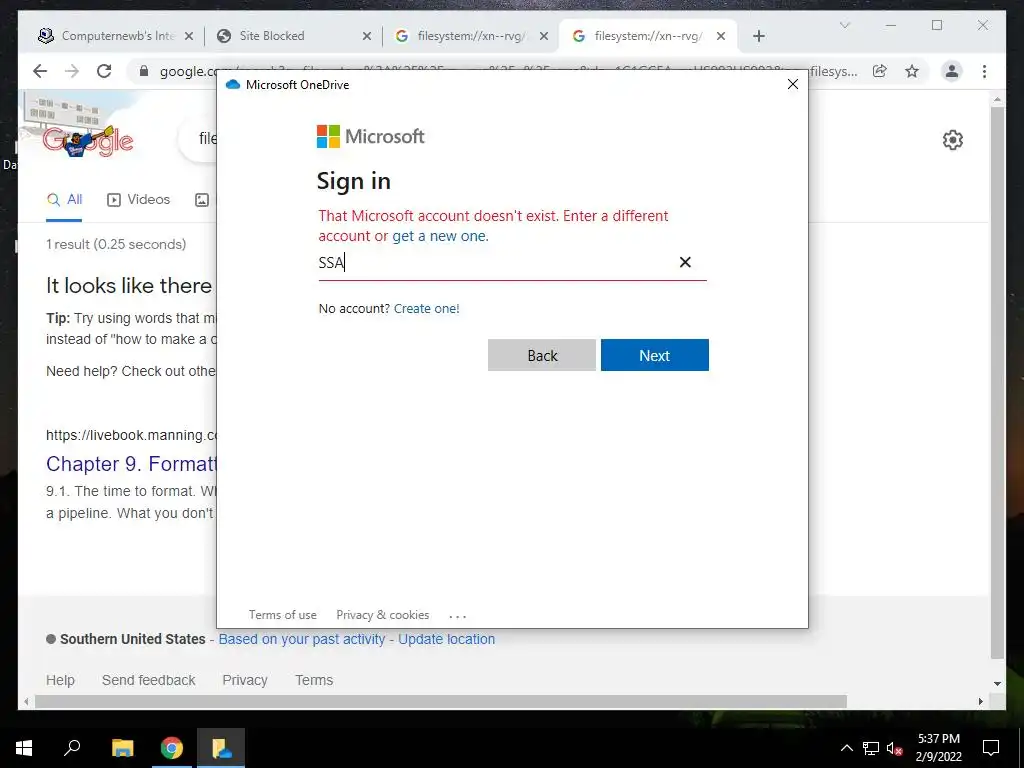Image resolution: width=1024 pixels, height=768 pixels.
Task: Open a new Chrome tab
Action: coord(758,36)
